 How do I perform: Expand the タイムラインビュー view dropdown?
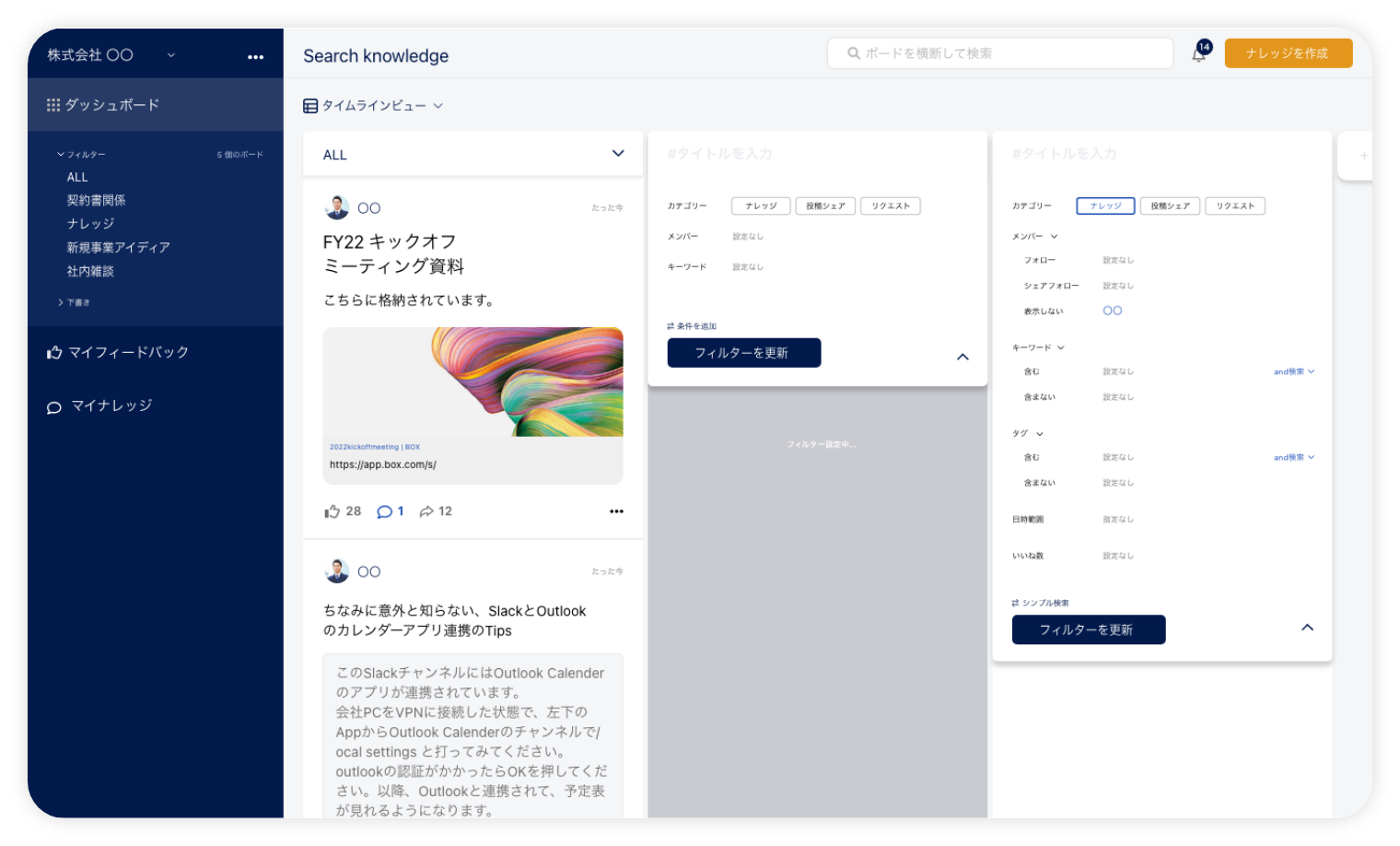[x=374, y=106]
